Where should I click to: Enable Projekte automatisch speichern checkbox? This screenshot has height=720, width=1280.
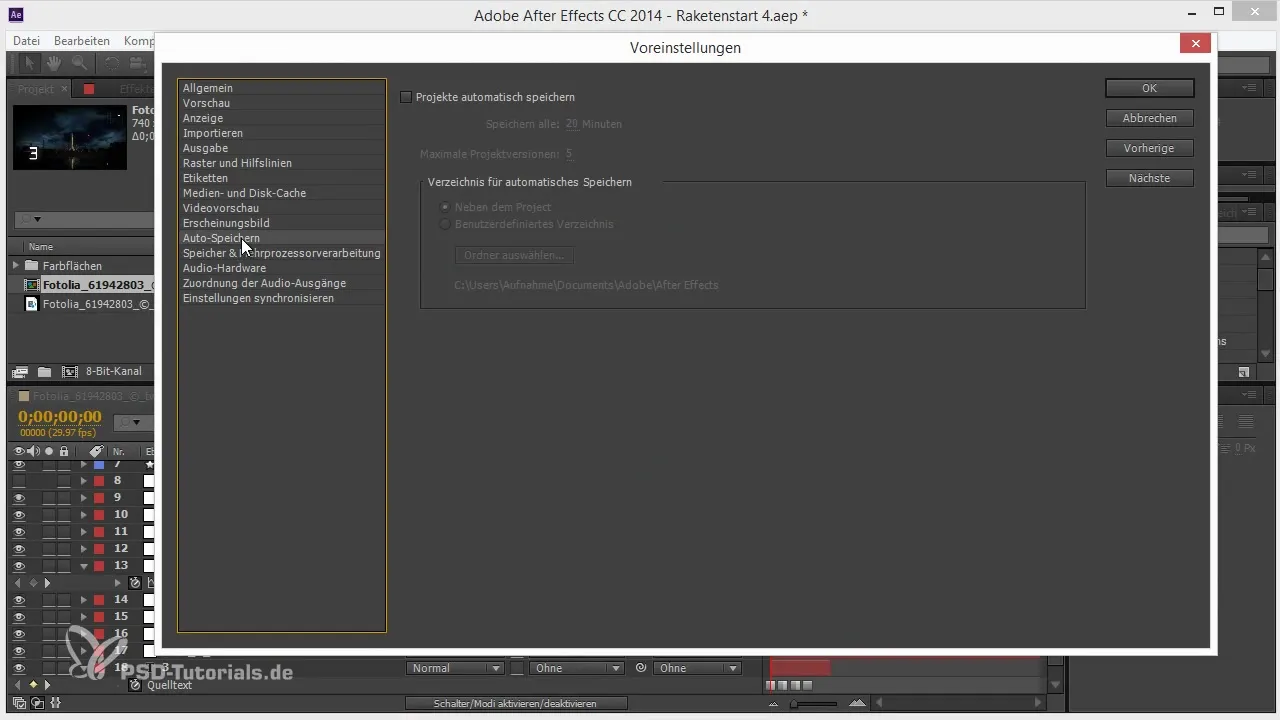click(406, 97)
